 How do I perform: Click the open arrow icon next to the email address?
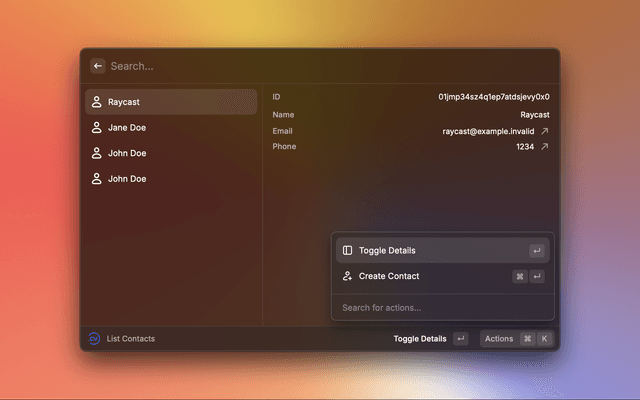pos(545,131)
